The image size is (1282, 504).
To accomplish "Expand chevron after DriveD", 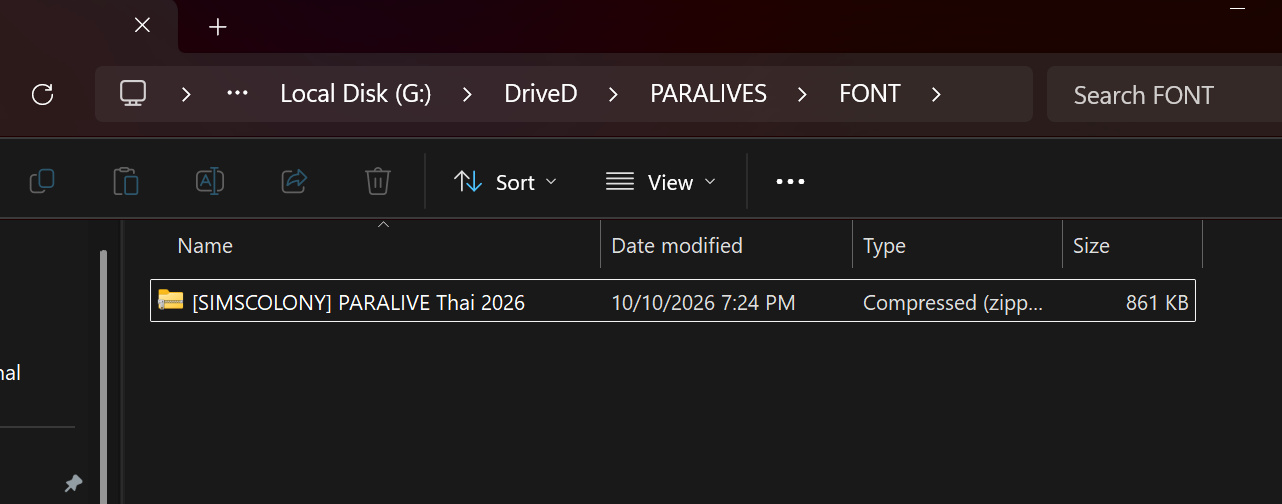I will coord(613,94).
